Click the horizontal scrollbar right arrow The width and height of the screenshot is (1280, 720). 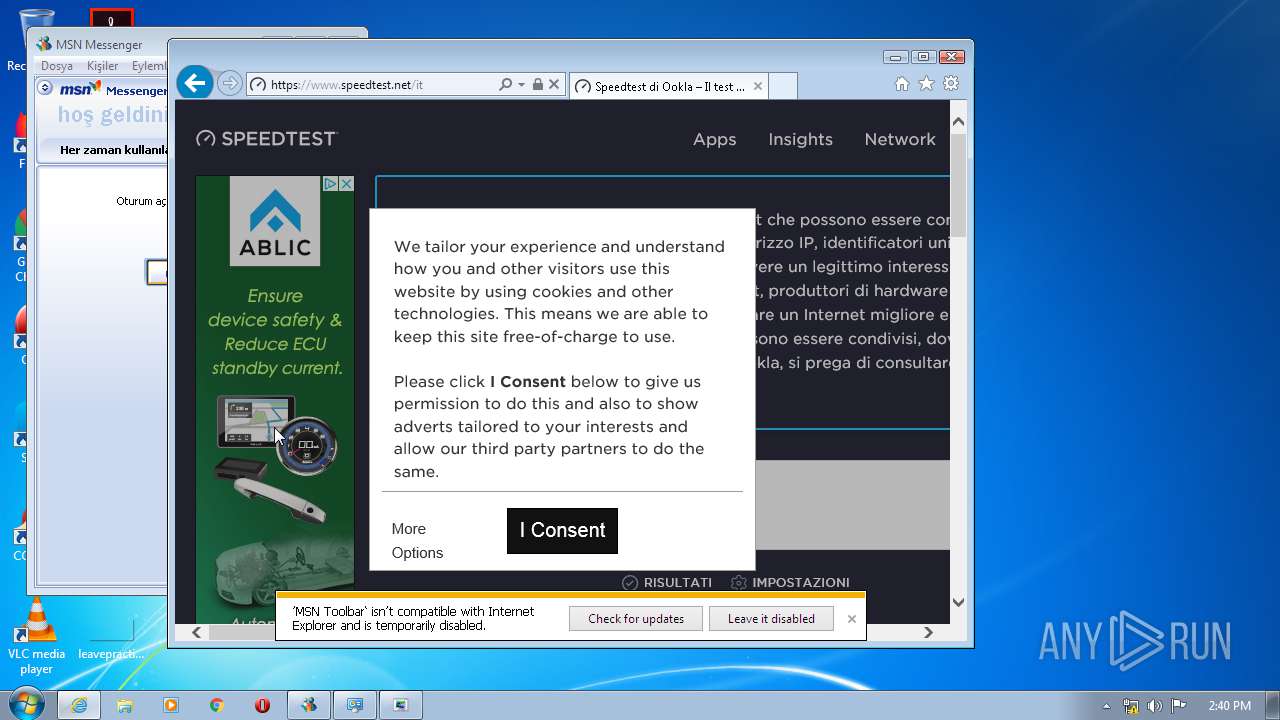(x=928, y=632)
